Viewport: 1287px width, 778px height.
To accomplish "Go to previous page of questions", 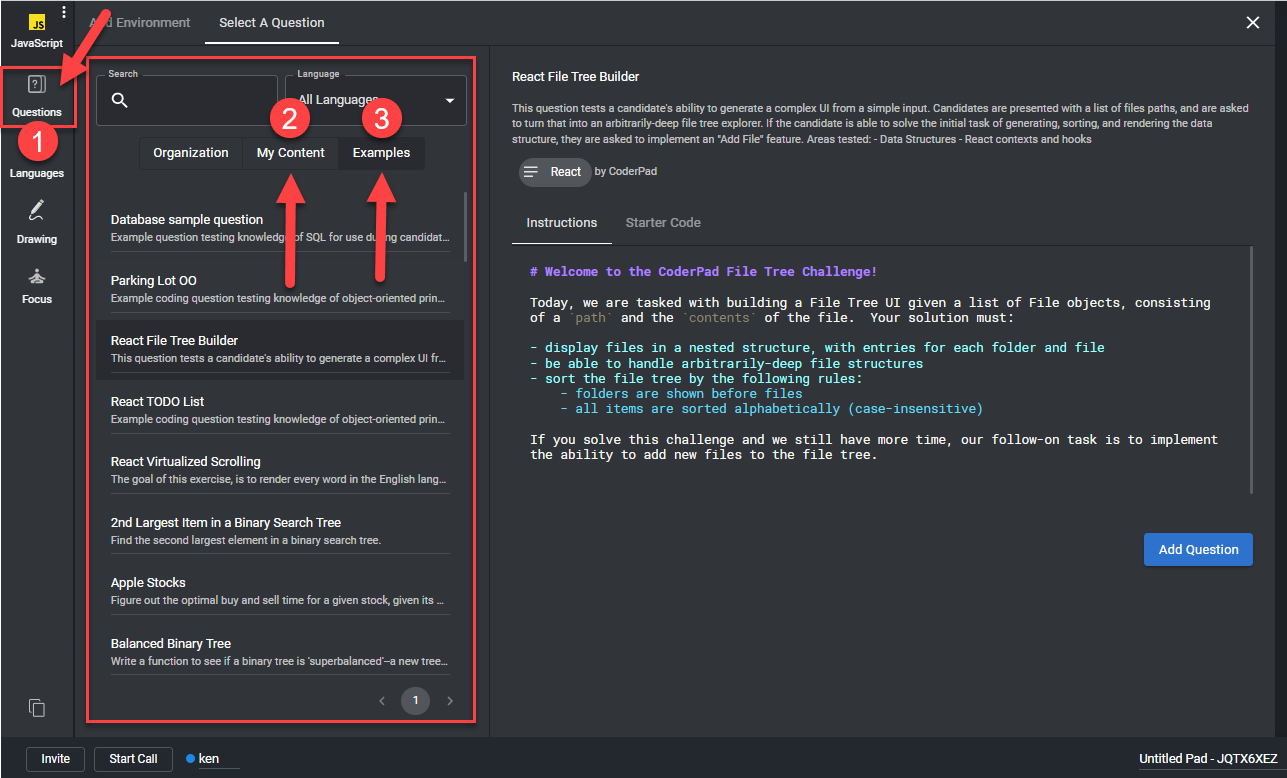I will pos(382,701).
